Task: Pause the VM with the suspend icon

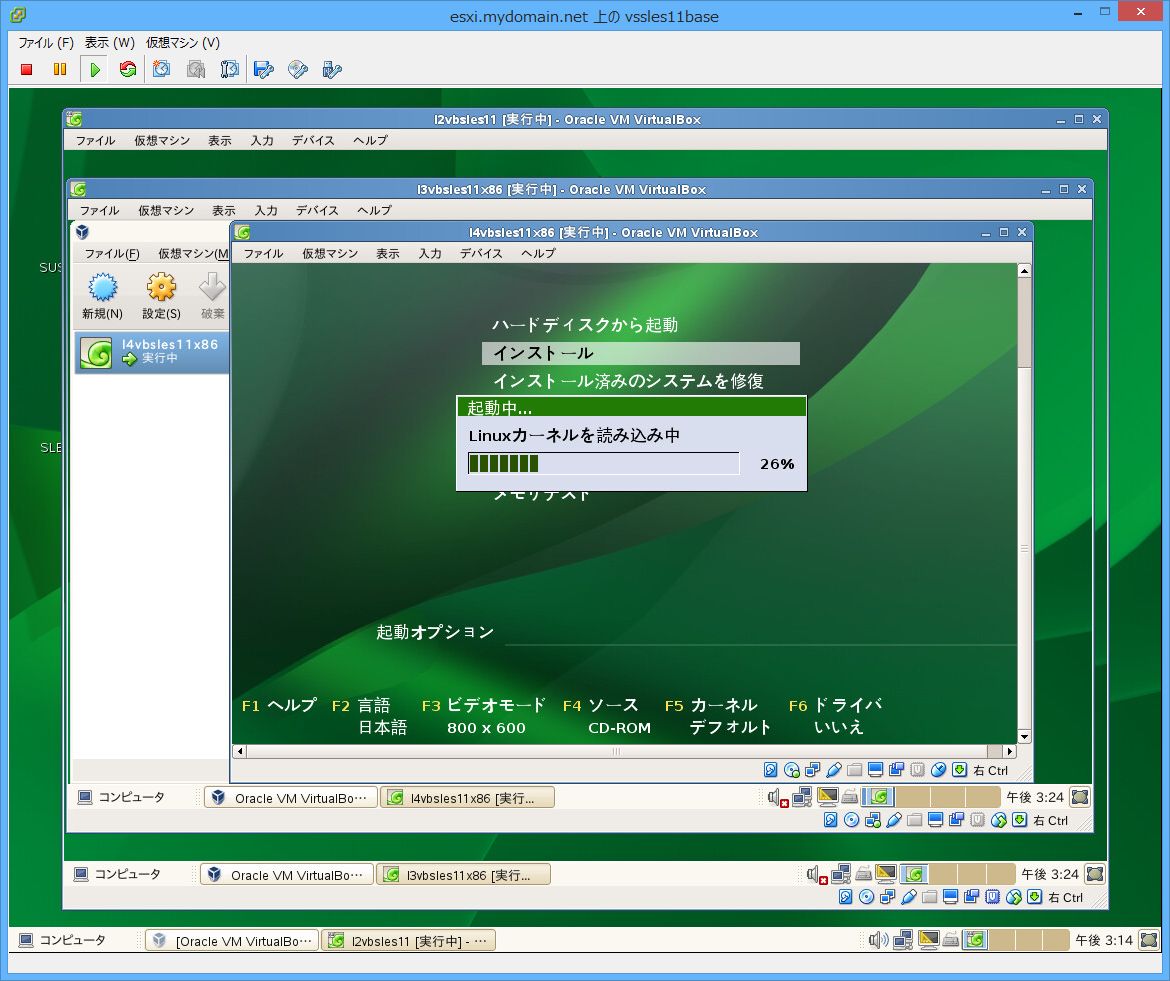Action: (60, 69)
